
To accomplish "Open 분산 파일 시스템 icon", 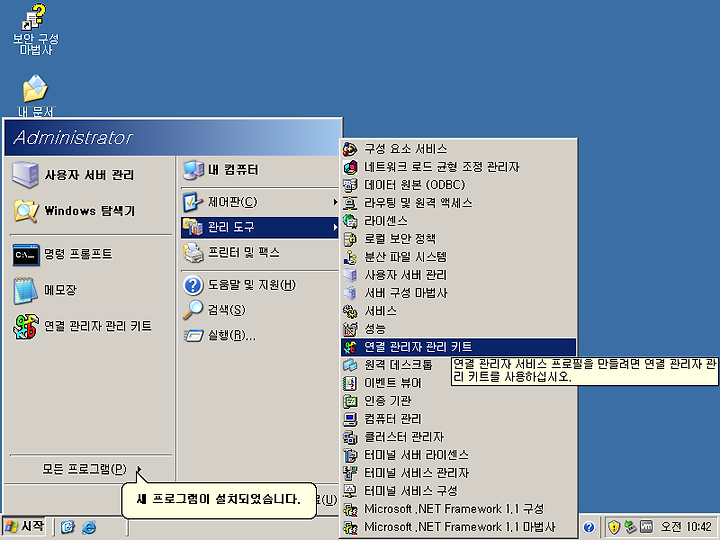I will coord(350,257).
